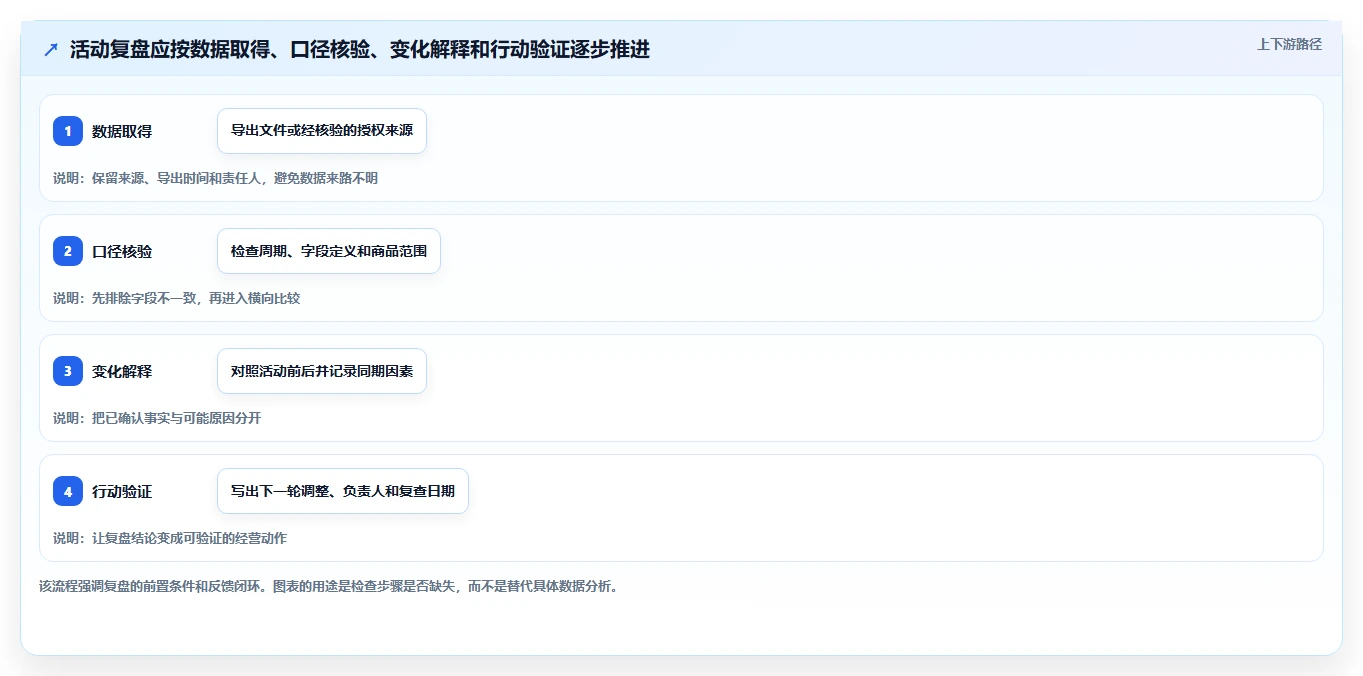
Task: Click the note 先排除字段不一致，再进入横向比较
Action: 177,298
